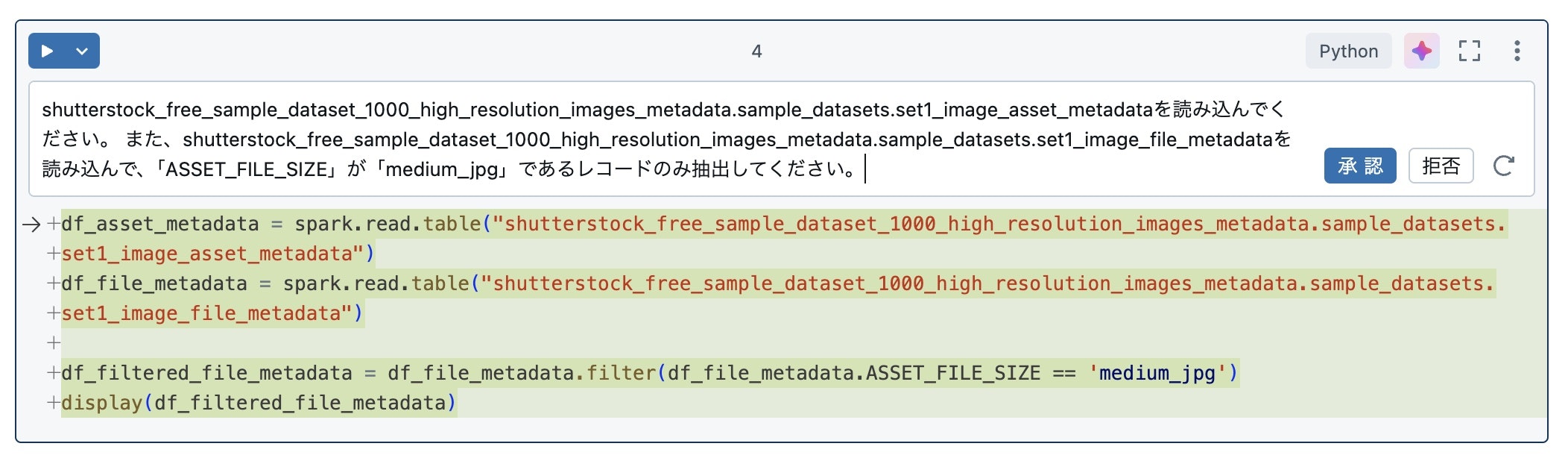
Task: Click the arrow marker beside the first code line
Action: coord(31,224)
